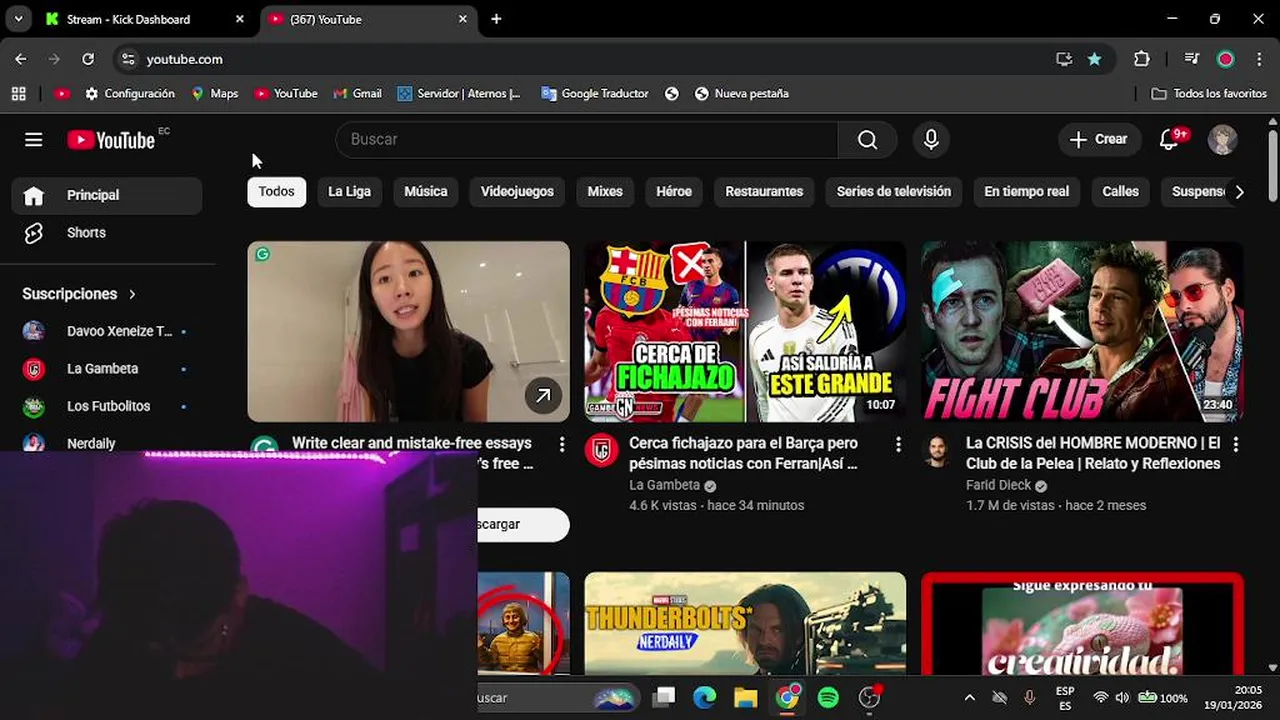Click the YouTube logo
This screenshot has width=1280, height=720.
[x=111, y=140]
